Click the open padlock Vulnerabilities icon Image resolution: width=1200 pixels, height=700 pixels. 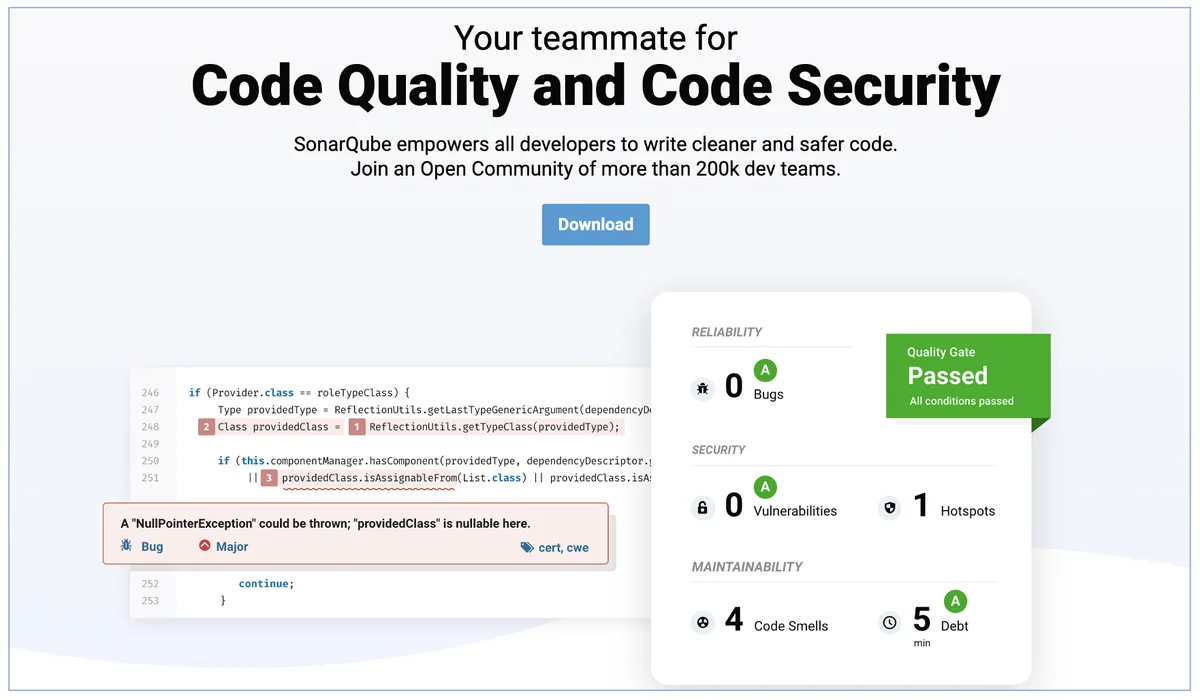tap(702, 508)
